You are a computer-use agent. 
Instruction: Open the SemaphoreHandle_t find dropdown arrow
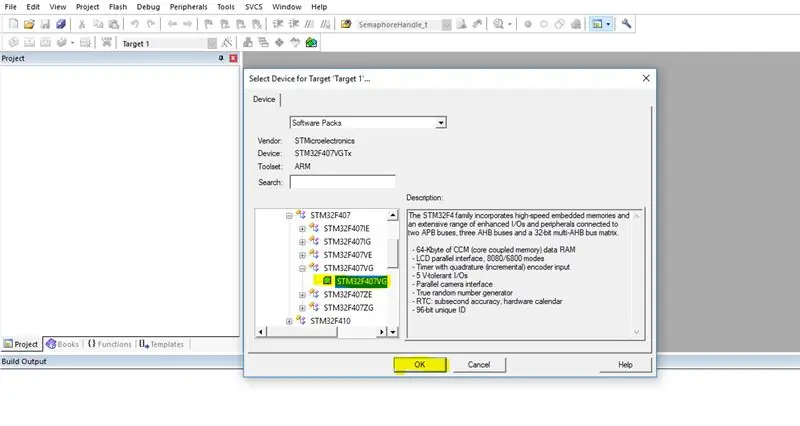(446, 24)
